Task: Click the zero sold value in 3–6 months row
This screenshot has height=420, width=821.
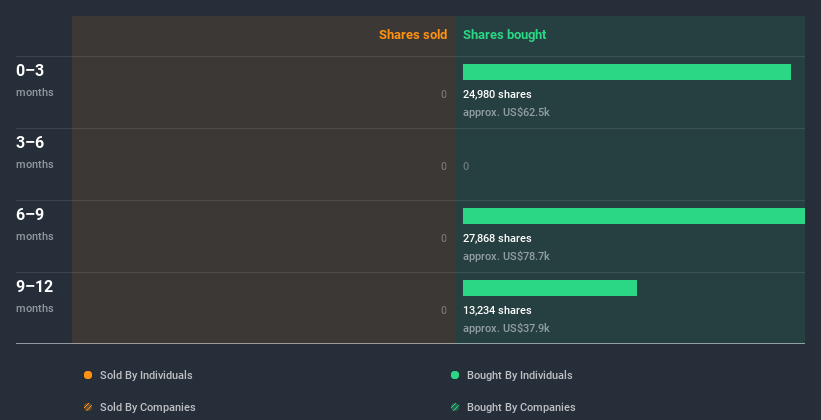Action: pyautogui.click(x=444, y=166)
